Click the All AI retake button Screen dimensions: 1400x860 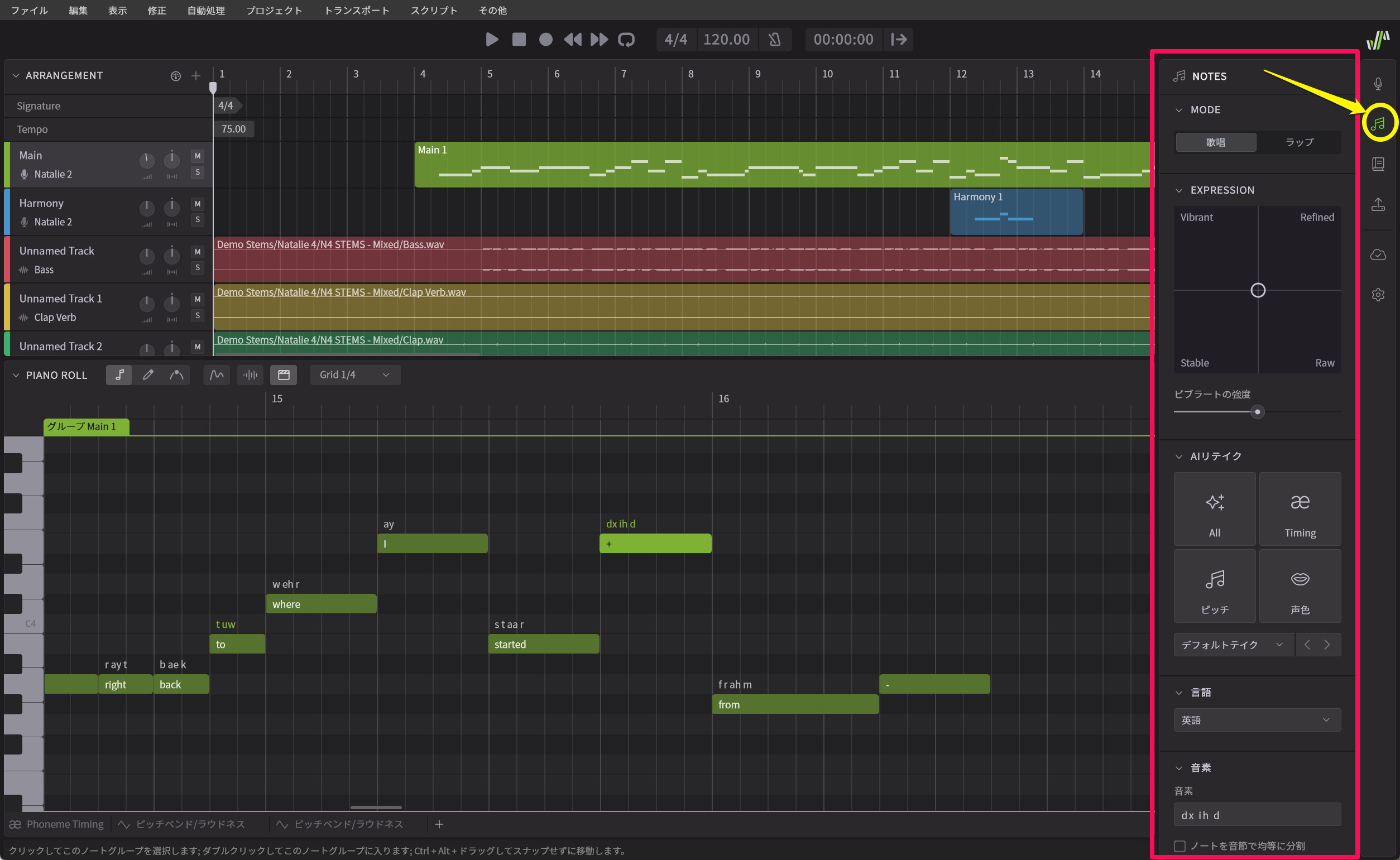[1215, 509]
